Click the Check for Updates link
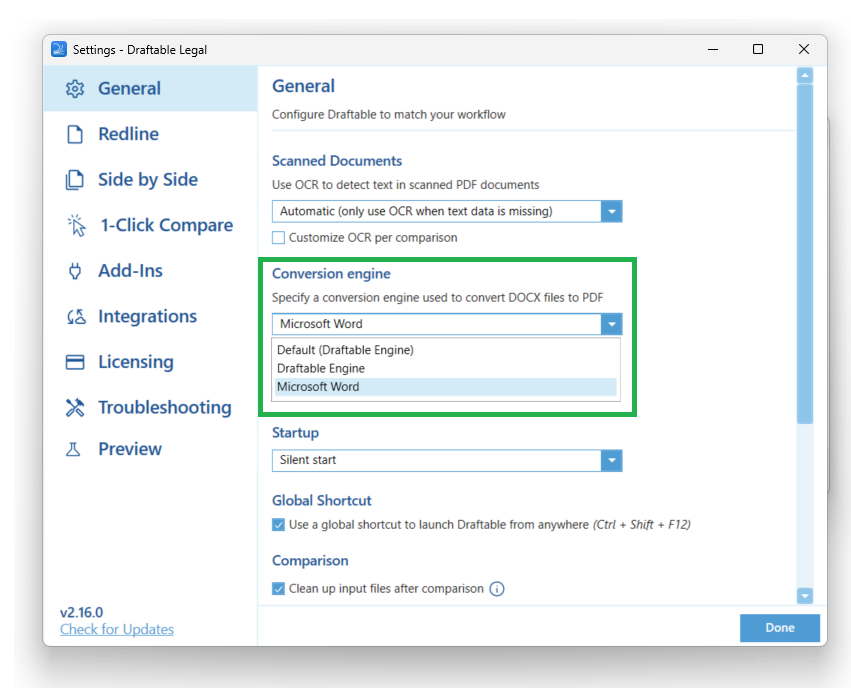Viewport: 851px width, 690px height. [x=117, y=629]
